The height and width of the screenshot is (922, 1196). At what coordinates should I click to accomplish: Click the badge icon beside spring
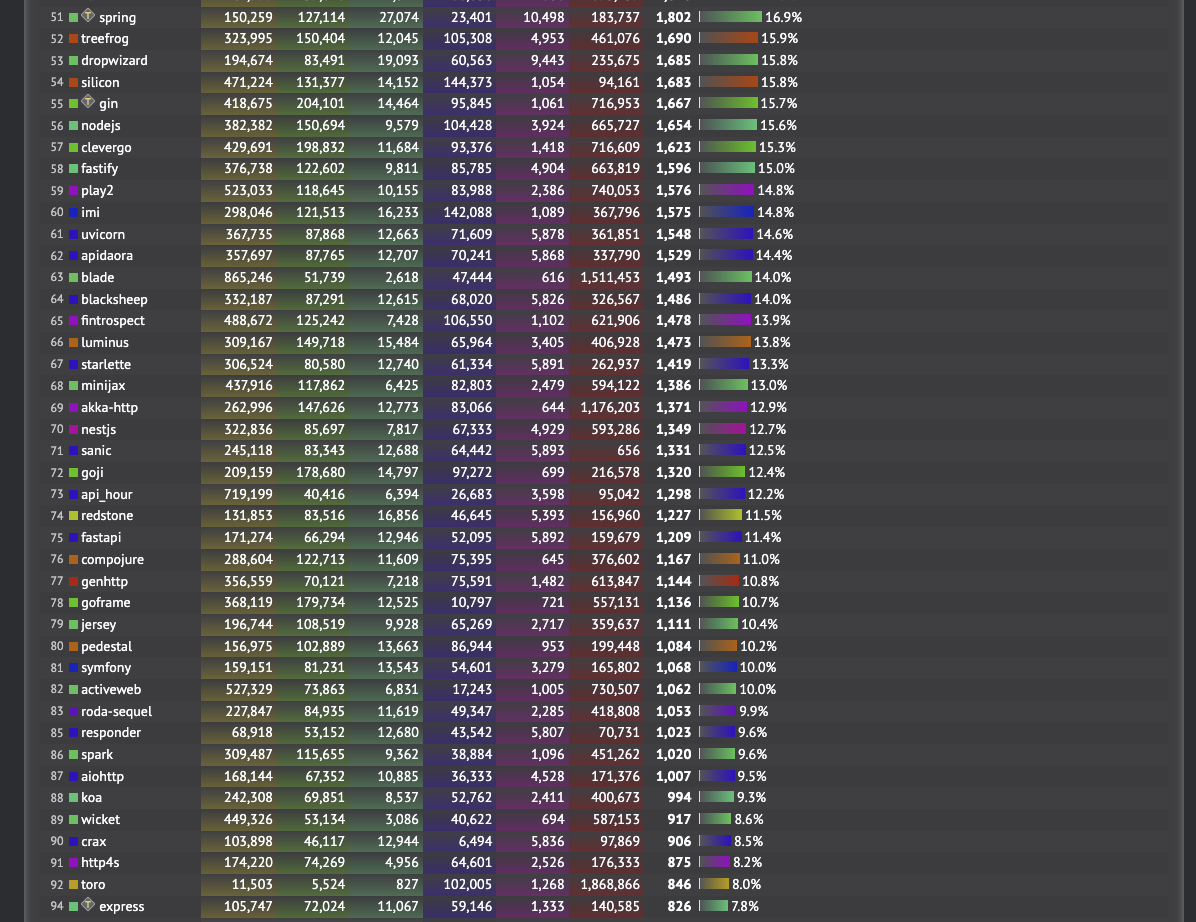click(x=88, y=15)
